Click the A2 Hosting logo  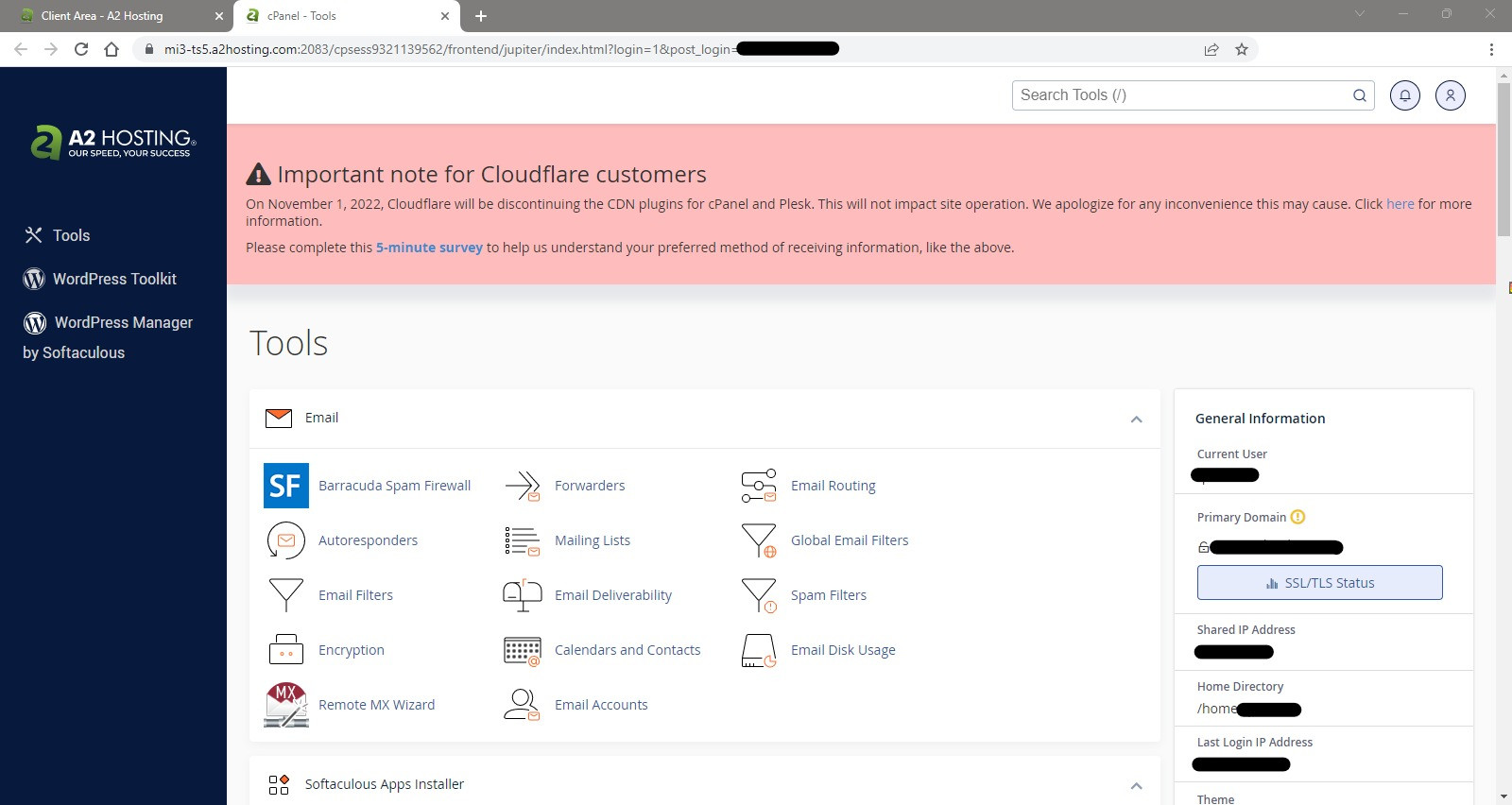coord(112,142)
